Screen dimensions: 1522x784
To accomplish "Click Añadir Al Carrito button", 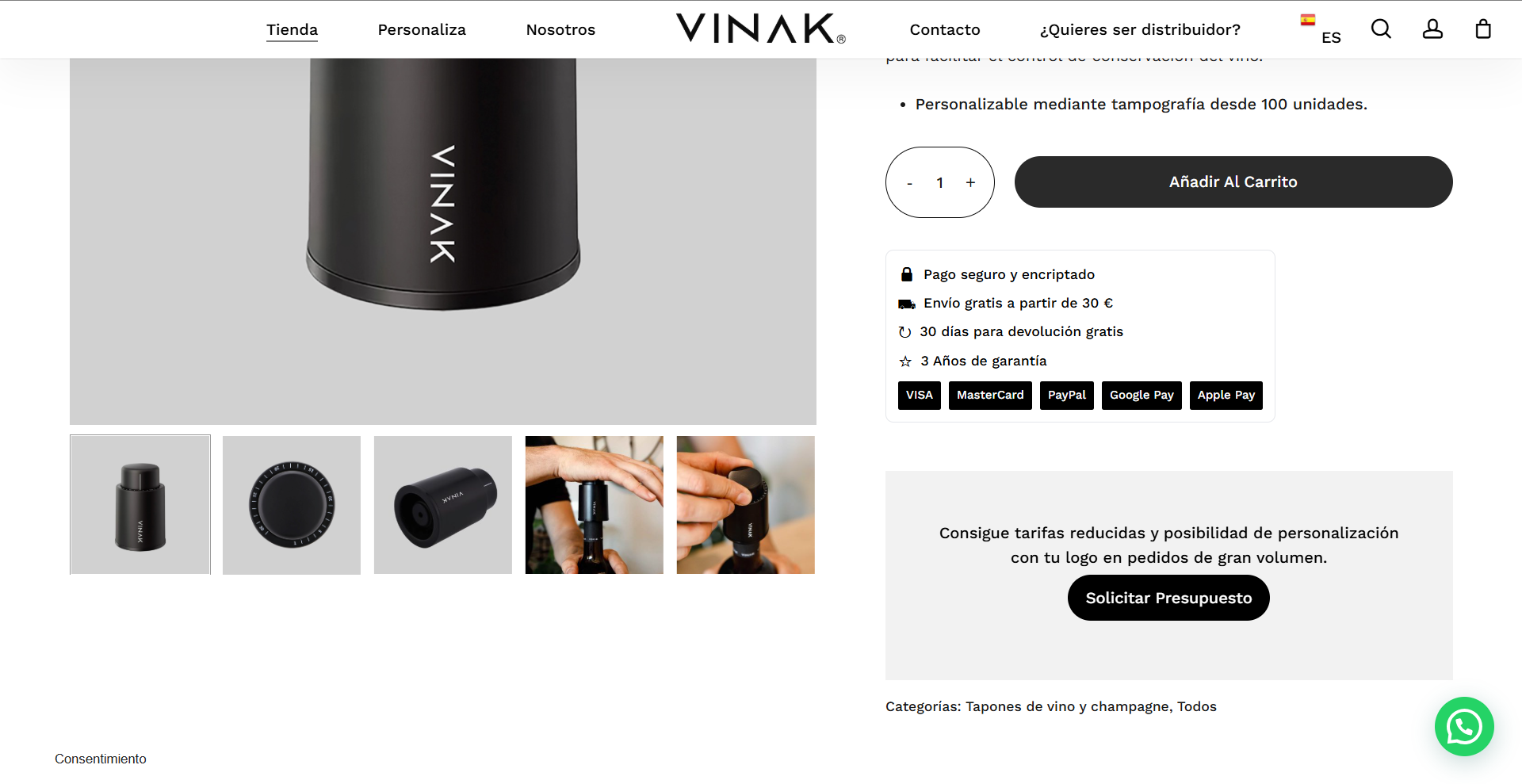I will tap(1233, 182).
